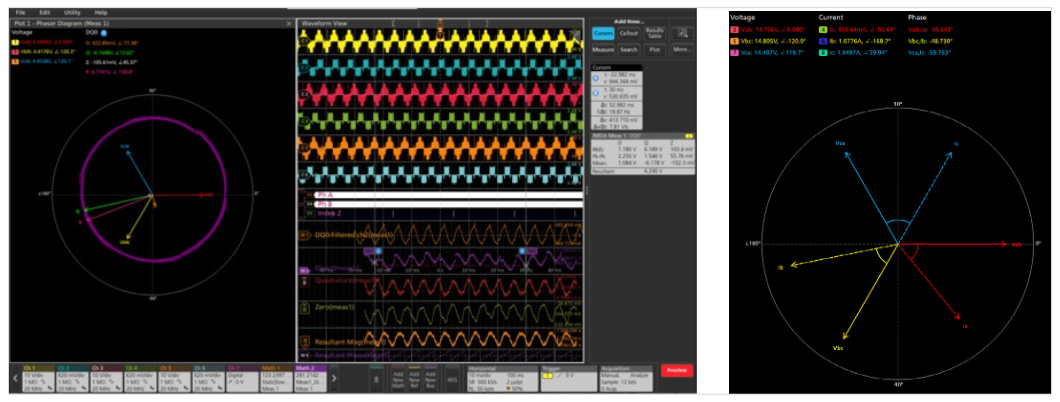This screenshot has height=402, width=1060.
Task: Click the Callout button
Action: pos(629,33)
